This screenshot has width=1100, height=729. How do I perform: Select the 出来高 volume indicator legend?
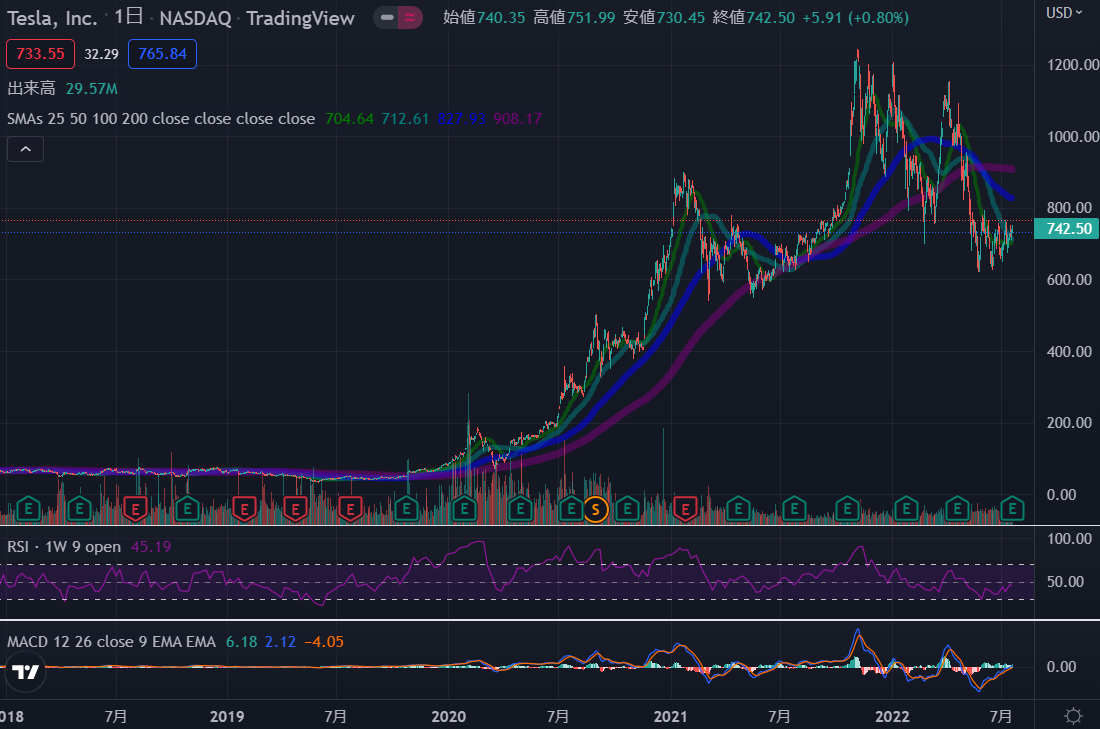tap(32, 88)
